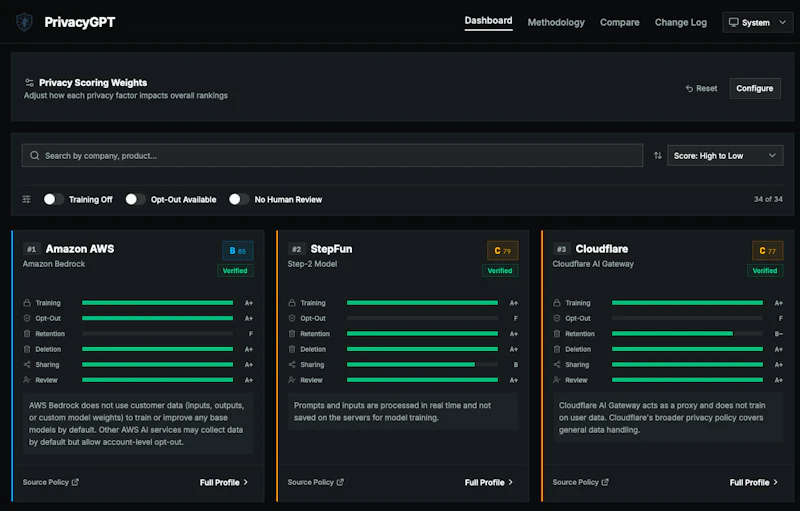
Task: Click the chevron next to Cloudflare Full Profile
Action: pos(776,482)
